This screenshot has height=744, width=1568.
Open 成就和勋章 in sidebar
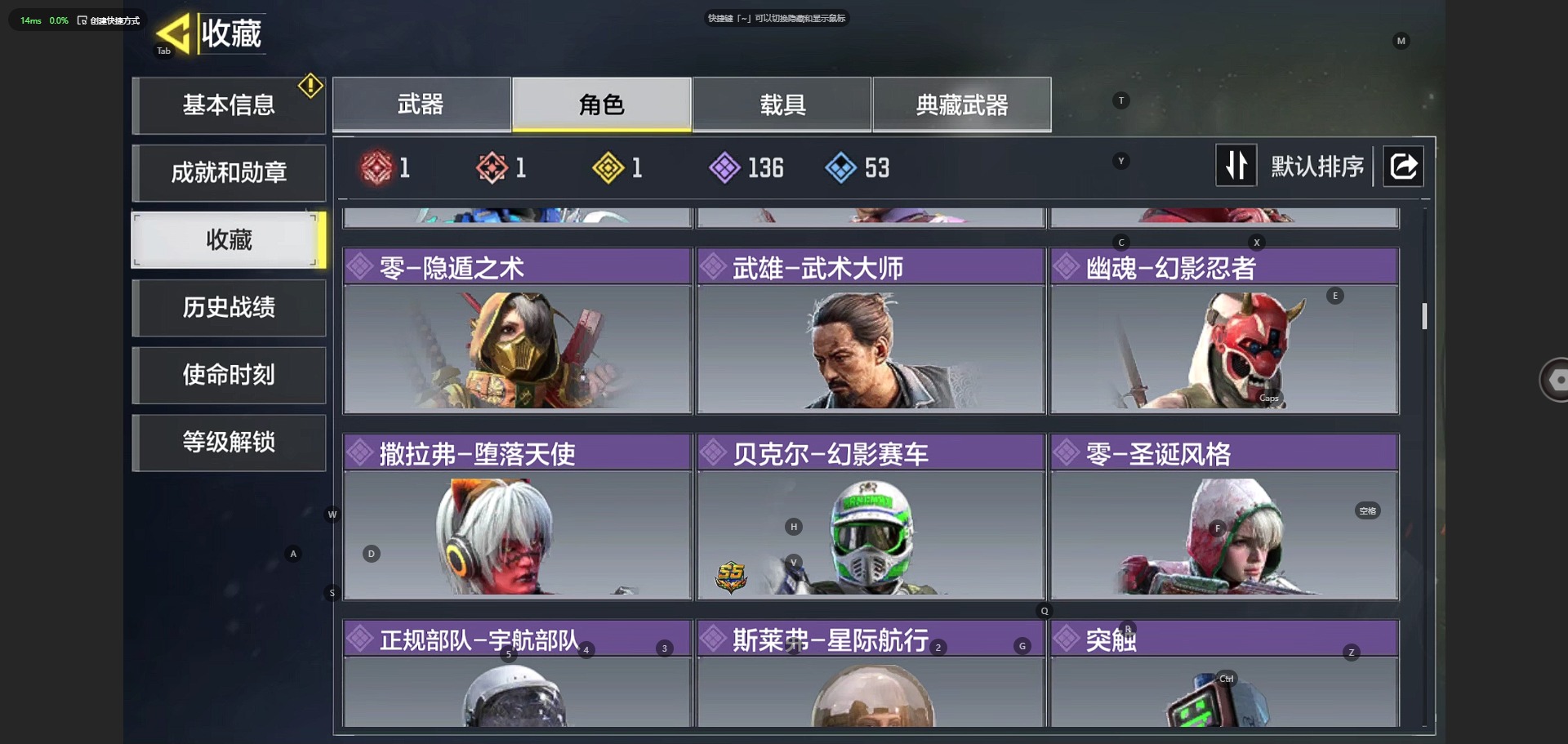229,172
